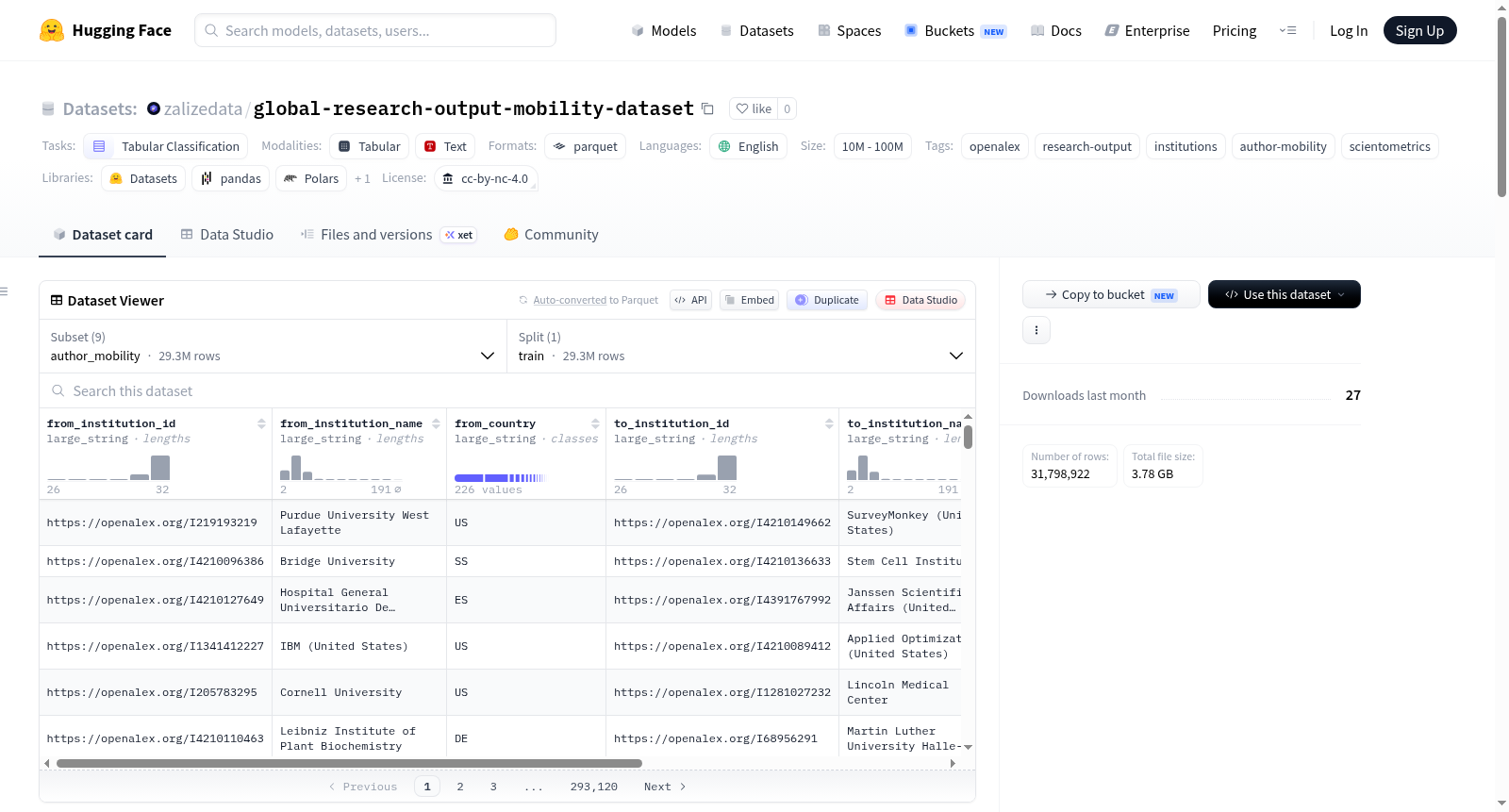The height and width of the screenshot is (812, 1509).
Task: Click the Sign Up button
Action: 1419,30
